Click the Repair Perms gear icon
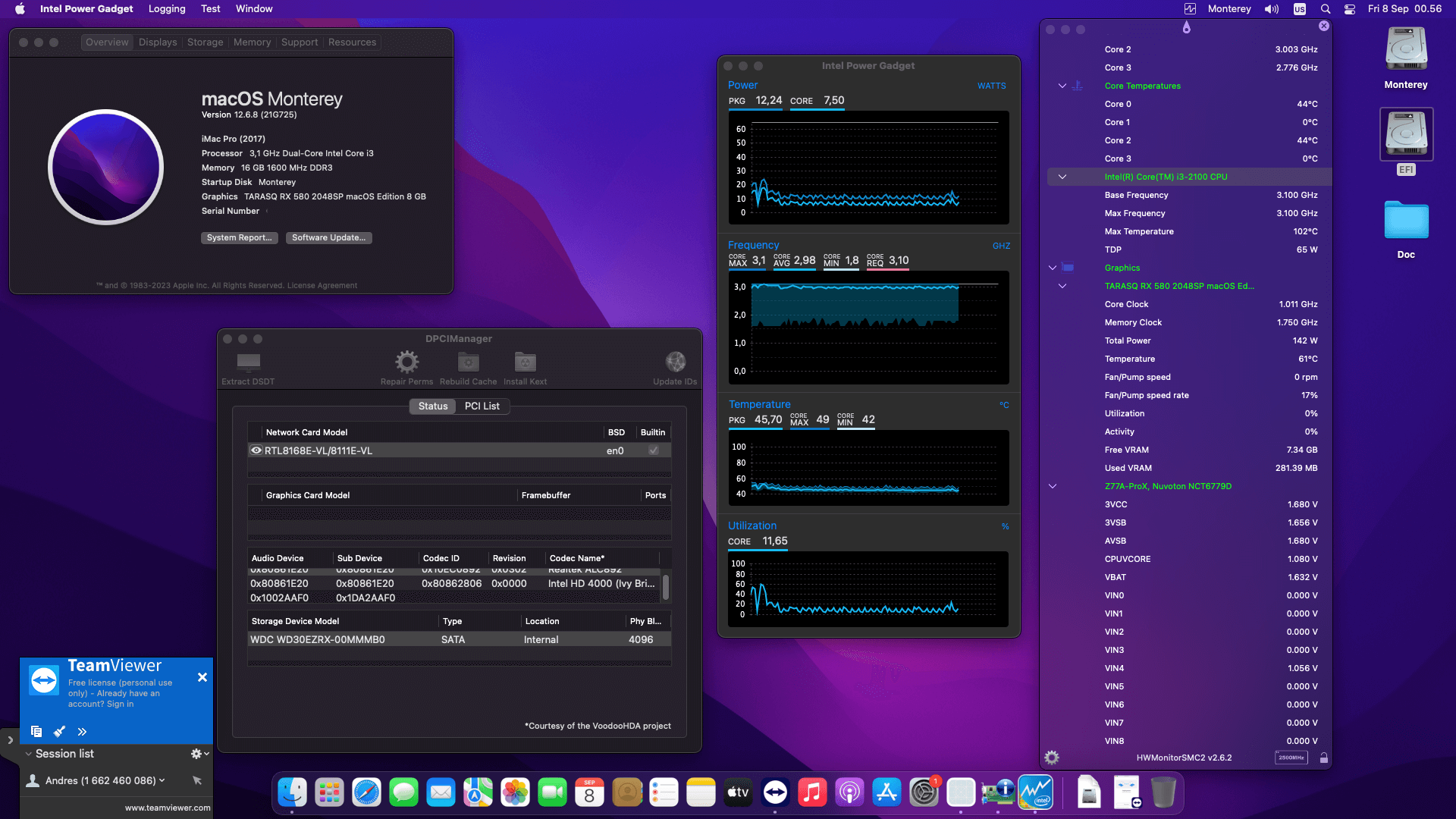This screenshot has width=1456, height=819. point(406,362)
